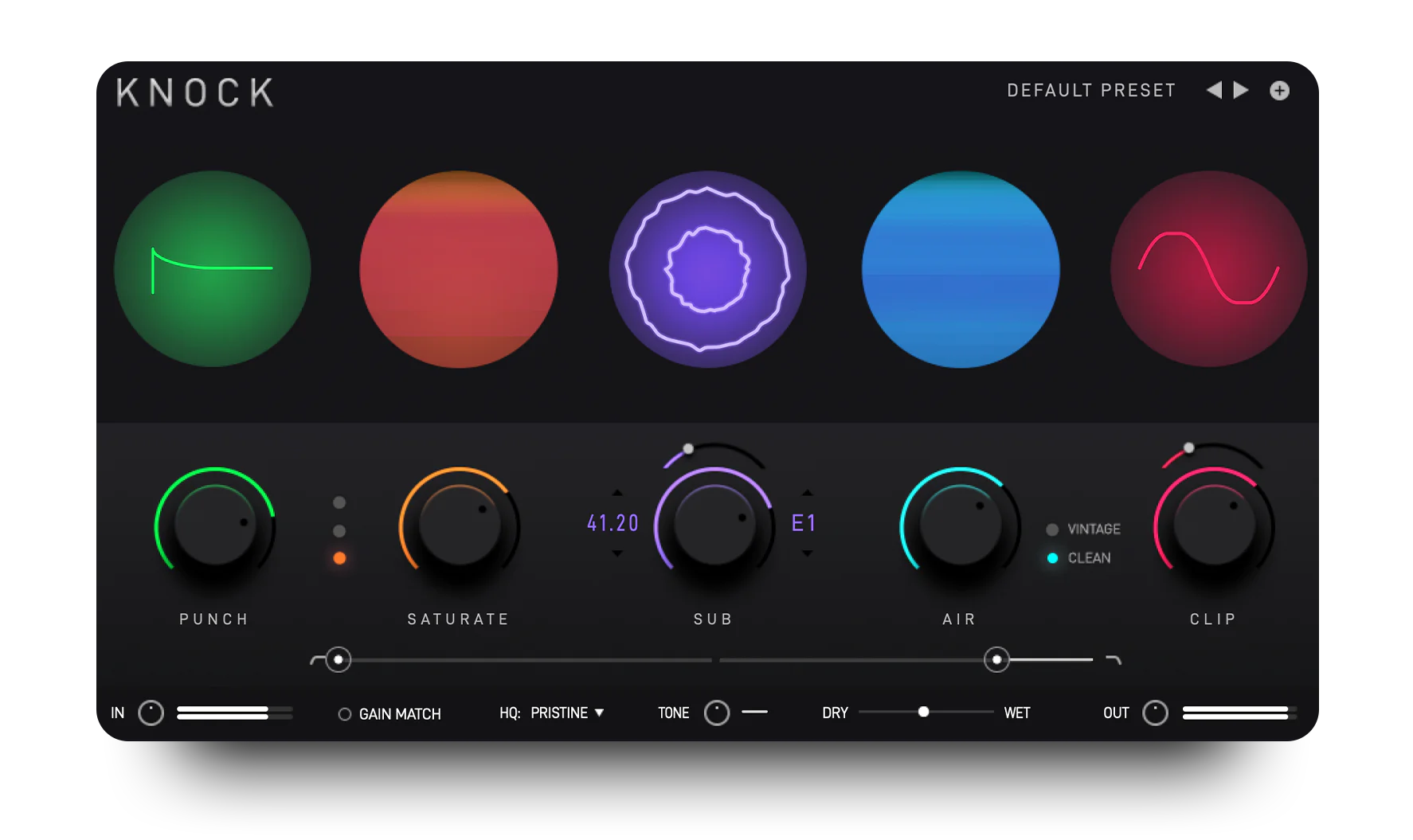Click the KNOCK logo title

tap(195, 92)
